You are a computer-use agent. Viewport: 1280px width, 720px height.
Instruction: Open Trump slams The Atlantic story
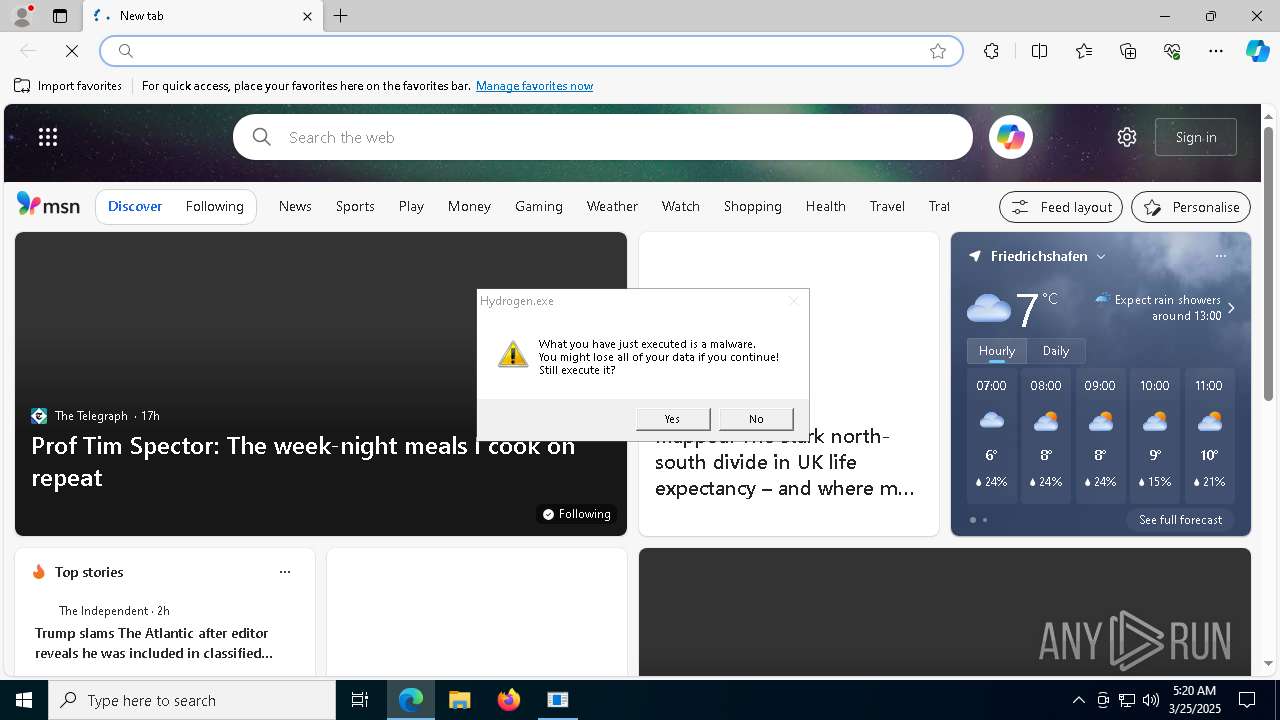153,643
